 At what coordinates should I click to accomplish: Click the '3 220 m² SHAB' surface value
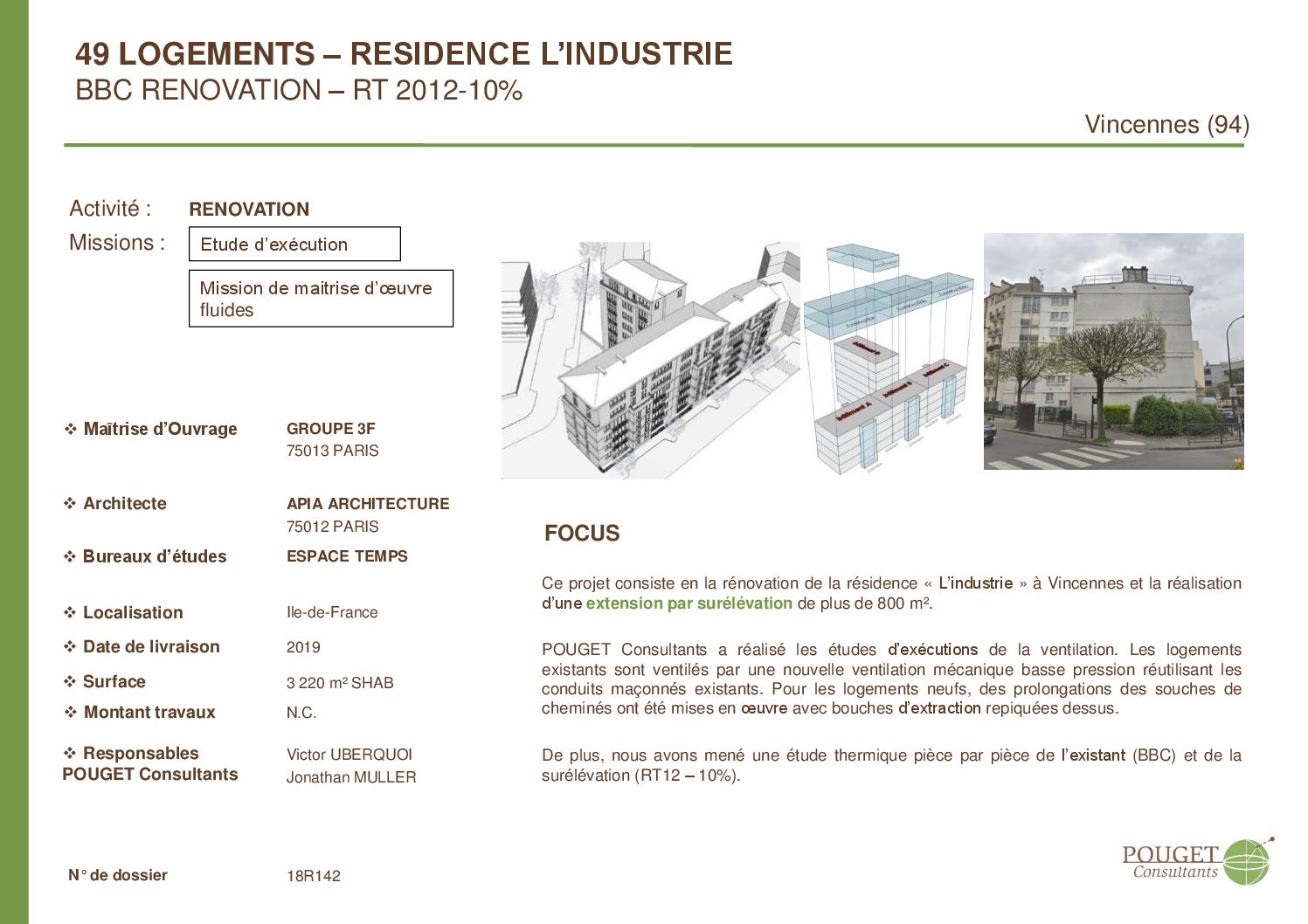(x=340, y=683)
